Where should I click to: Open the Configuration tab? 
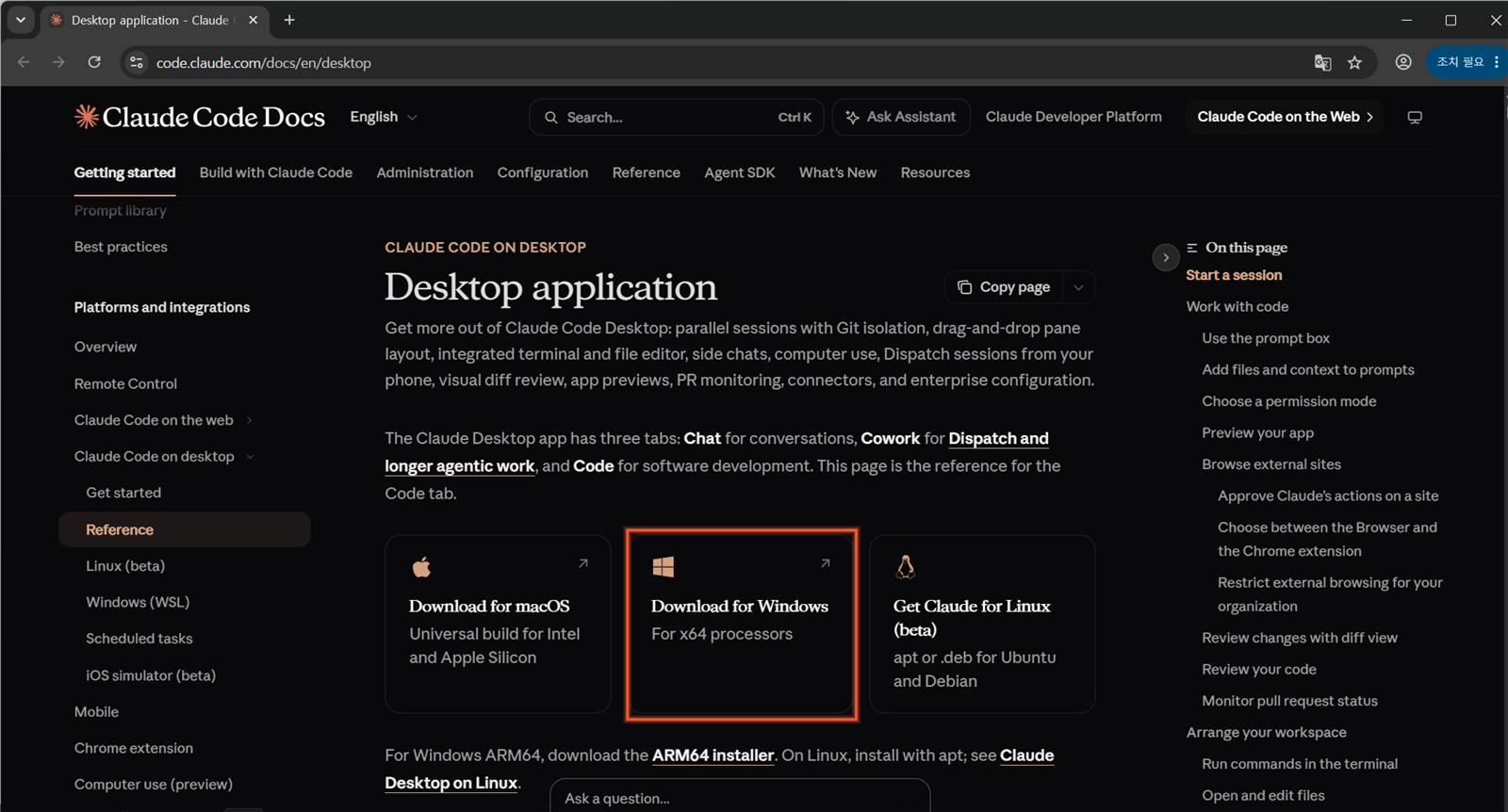(543, 172)
